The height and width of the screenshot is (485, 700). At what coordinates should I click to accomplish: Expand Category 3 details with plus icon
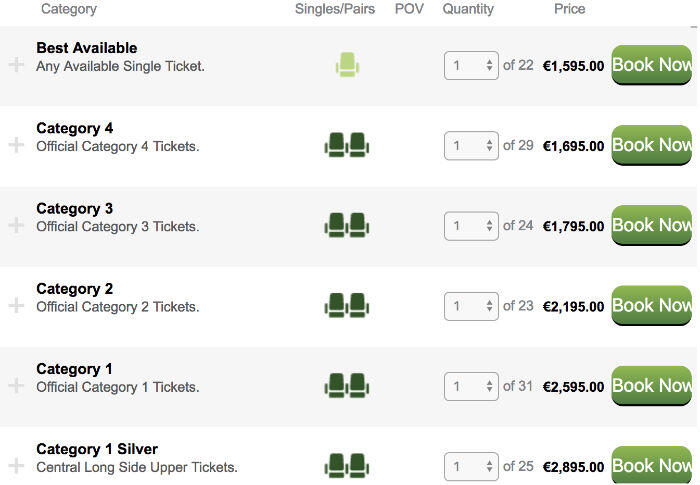coord(16,225)
